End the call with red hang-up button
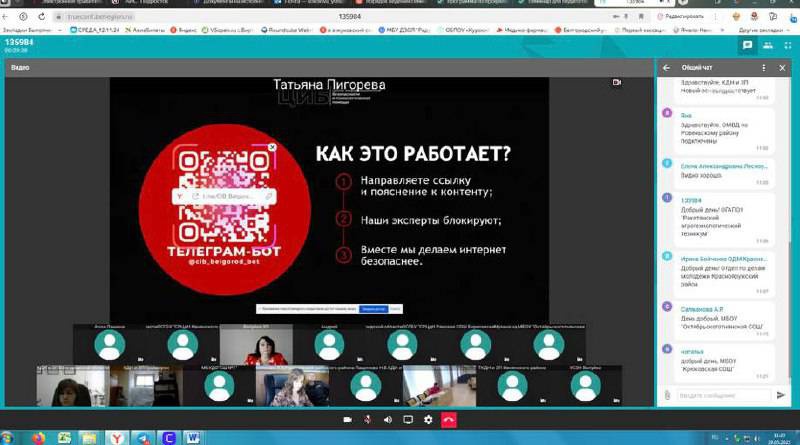The image size is (800, 445). coord(448,419)
